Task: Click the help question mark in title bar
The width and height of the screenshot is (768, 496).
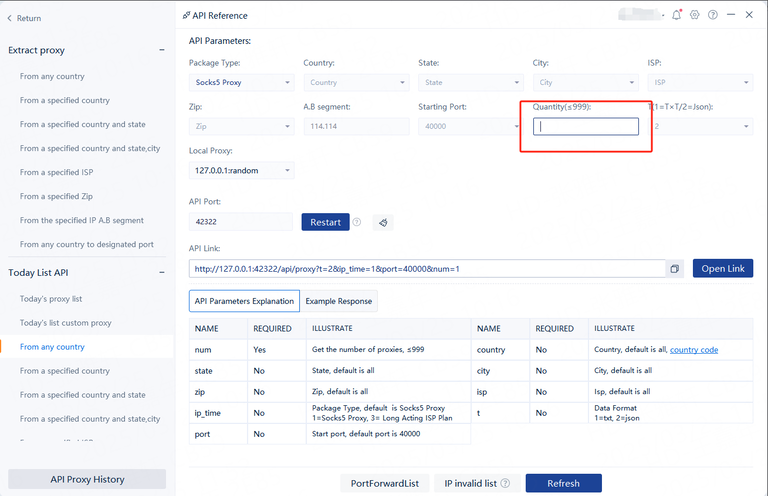Action: pyautogui.click(x=712, y=15)
